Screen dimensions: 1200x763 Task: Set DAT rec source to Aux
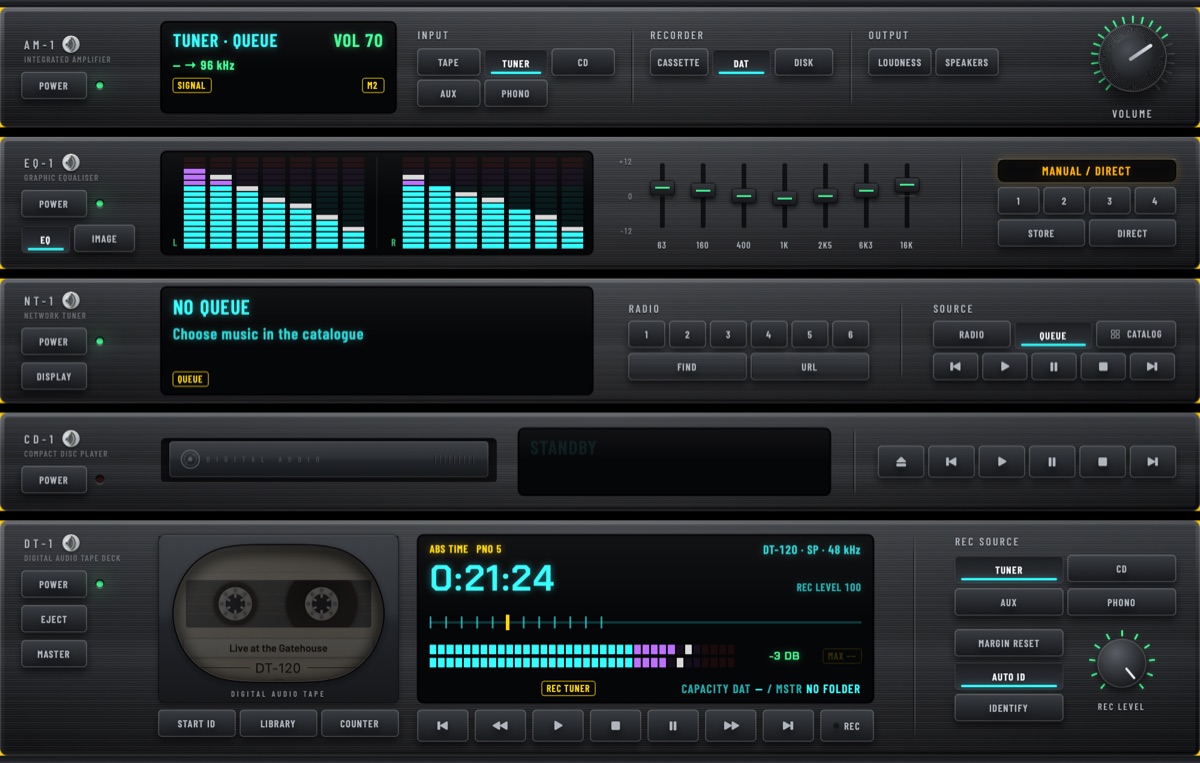pos(1008,602)
